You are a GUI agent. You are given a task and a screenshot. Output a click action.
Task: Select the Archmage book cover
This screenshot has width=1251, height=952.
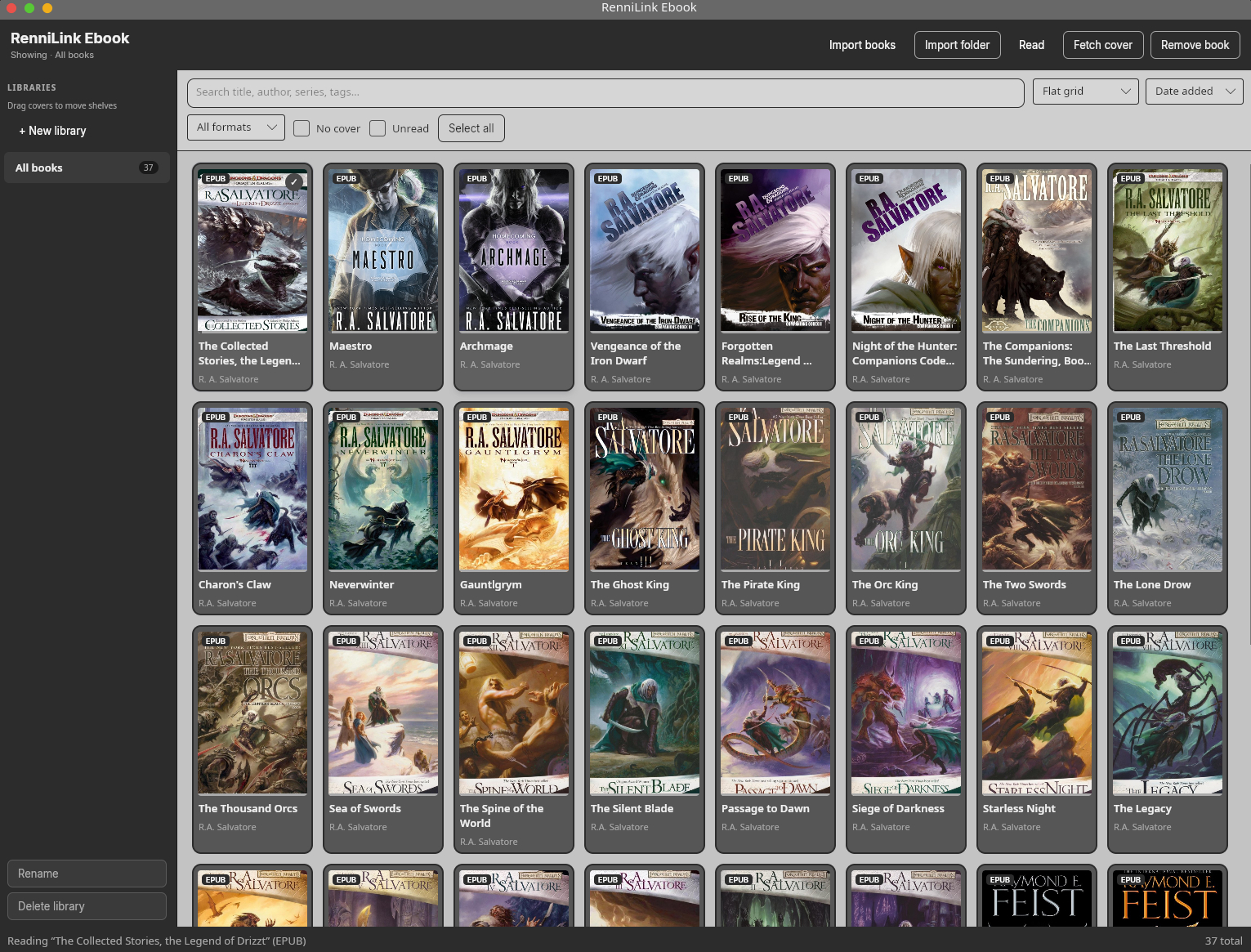514,251
